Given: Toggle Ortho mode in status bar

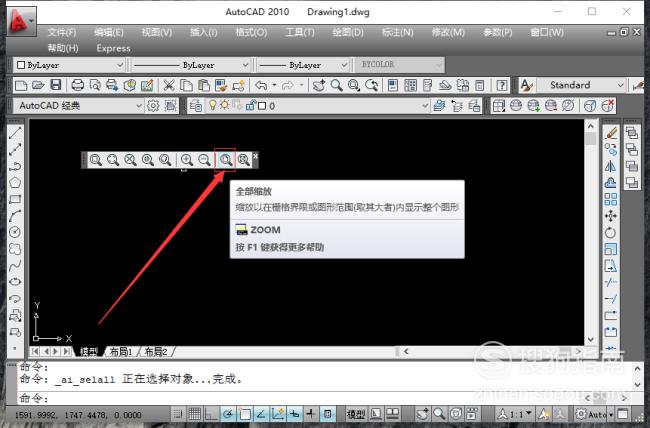Looking at the screenshot, I should click(211, 414).
